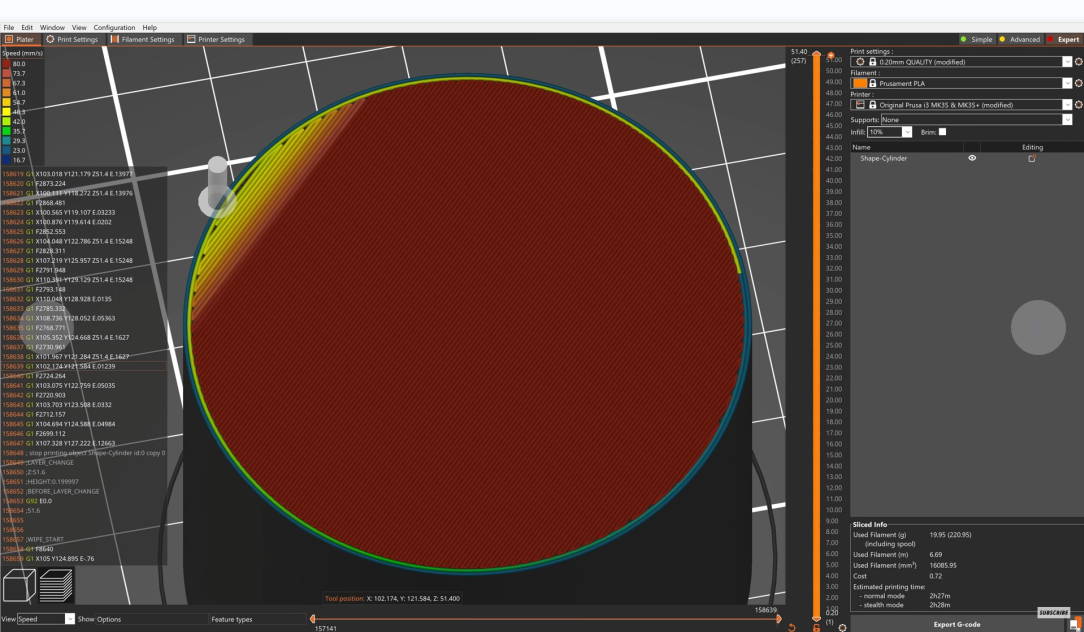Image resolution: width=1084 pixels, height=632 pixels.
Task: Open View type dropdown showing Speed
Action: coord(46,619)
